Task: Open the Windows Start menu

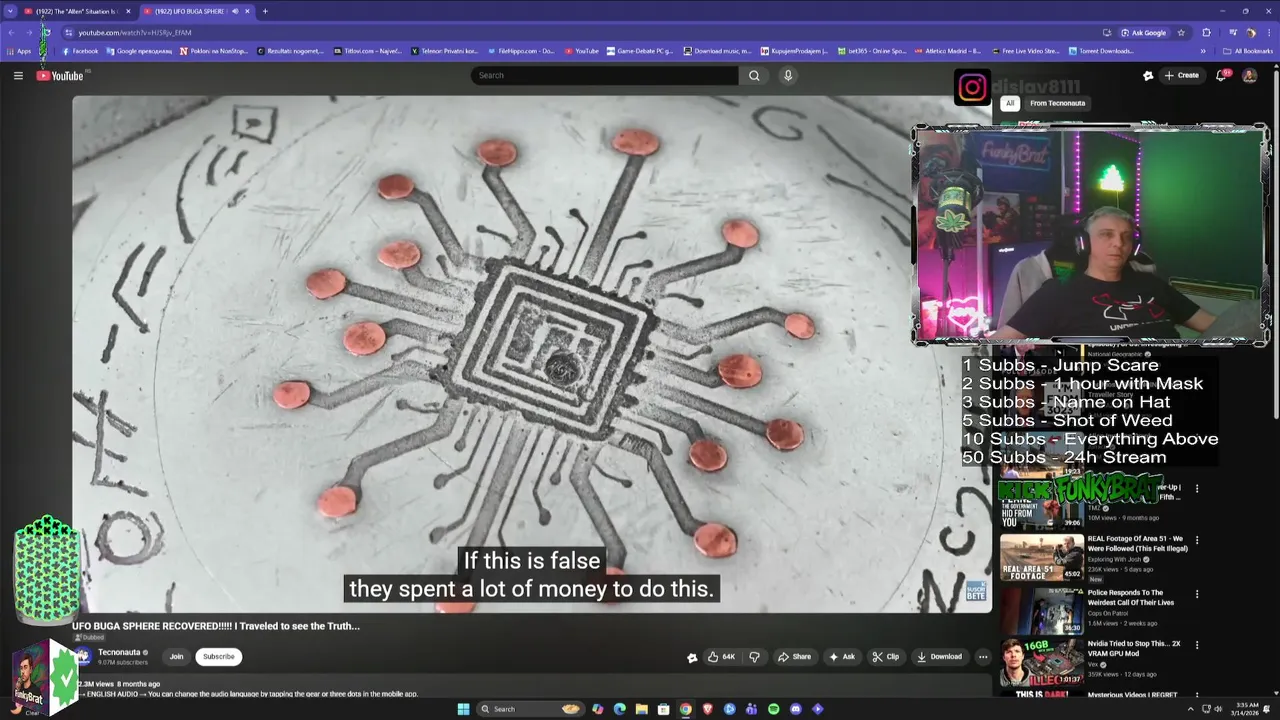Action: tap(463, 709)
